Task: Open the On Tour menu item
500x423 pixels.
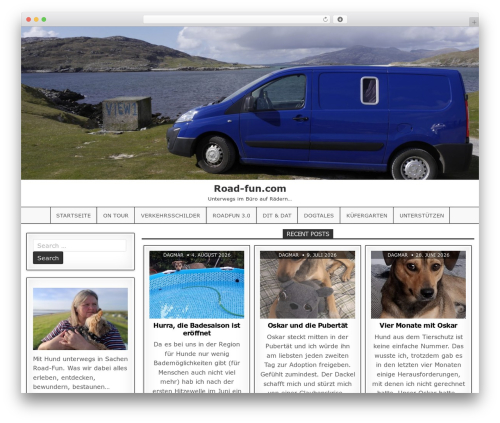Action: 116,215
